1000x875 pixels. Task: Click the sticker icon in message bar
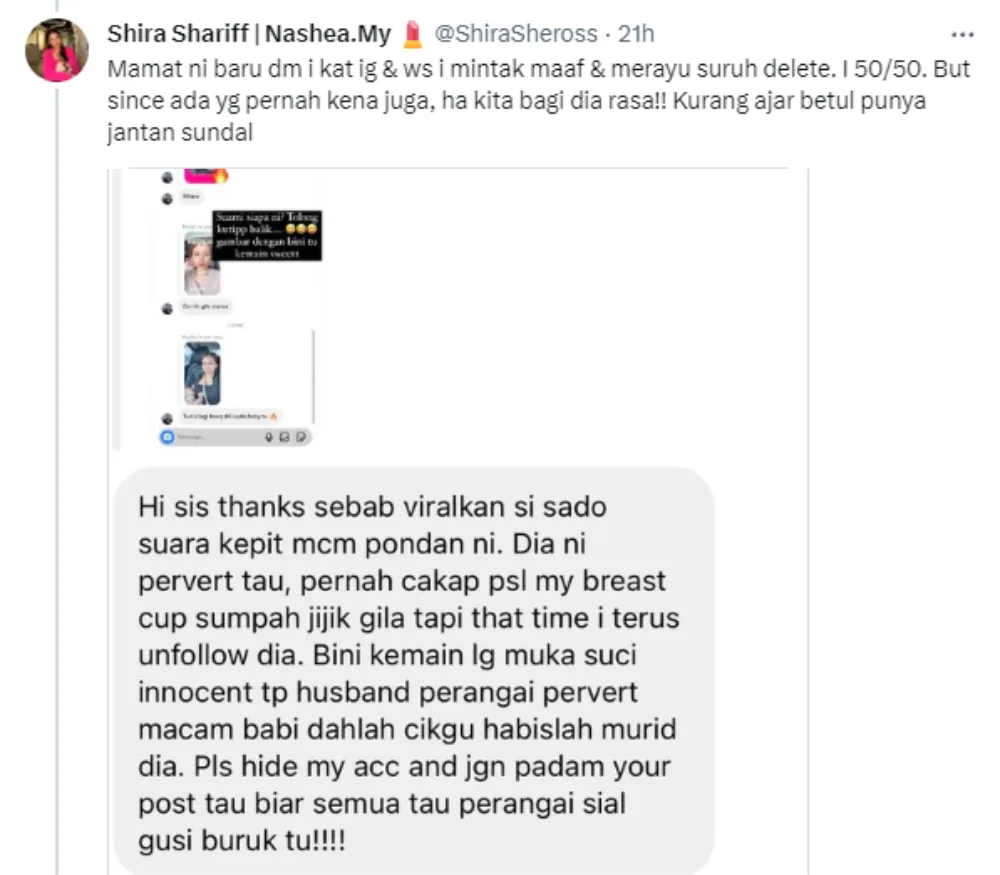(301, 437)
